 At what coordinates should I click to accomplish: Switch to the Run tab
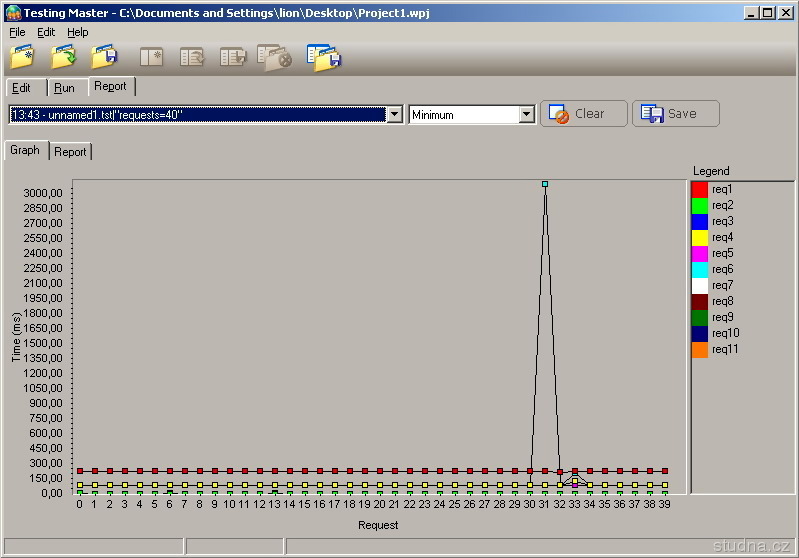(x=64, y=88)
